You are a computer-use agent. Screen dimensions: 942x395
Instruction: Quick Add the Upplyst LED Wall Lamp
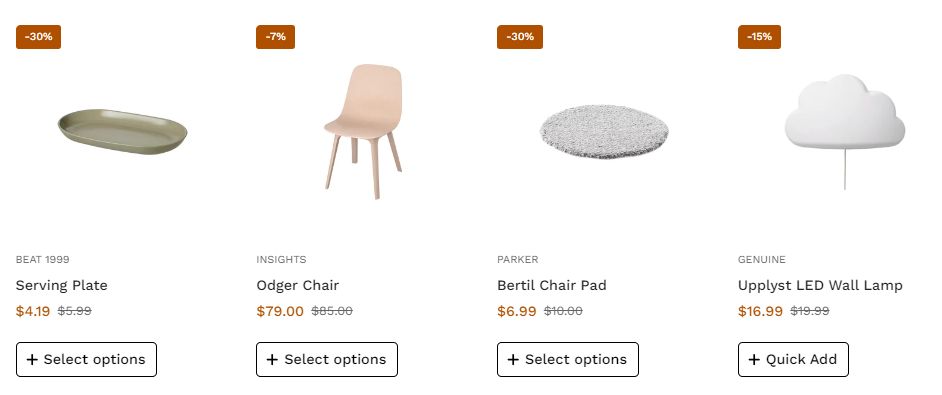[793, 360]
